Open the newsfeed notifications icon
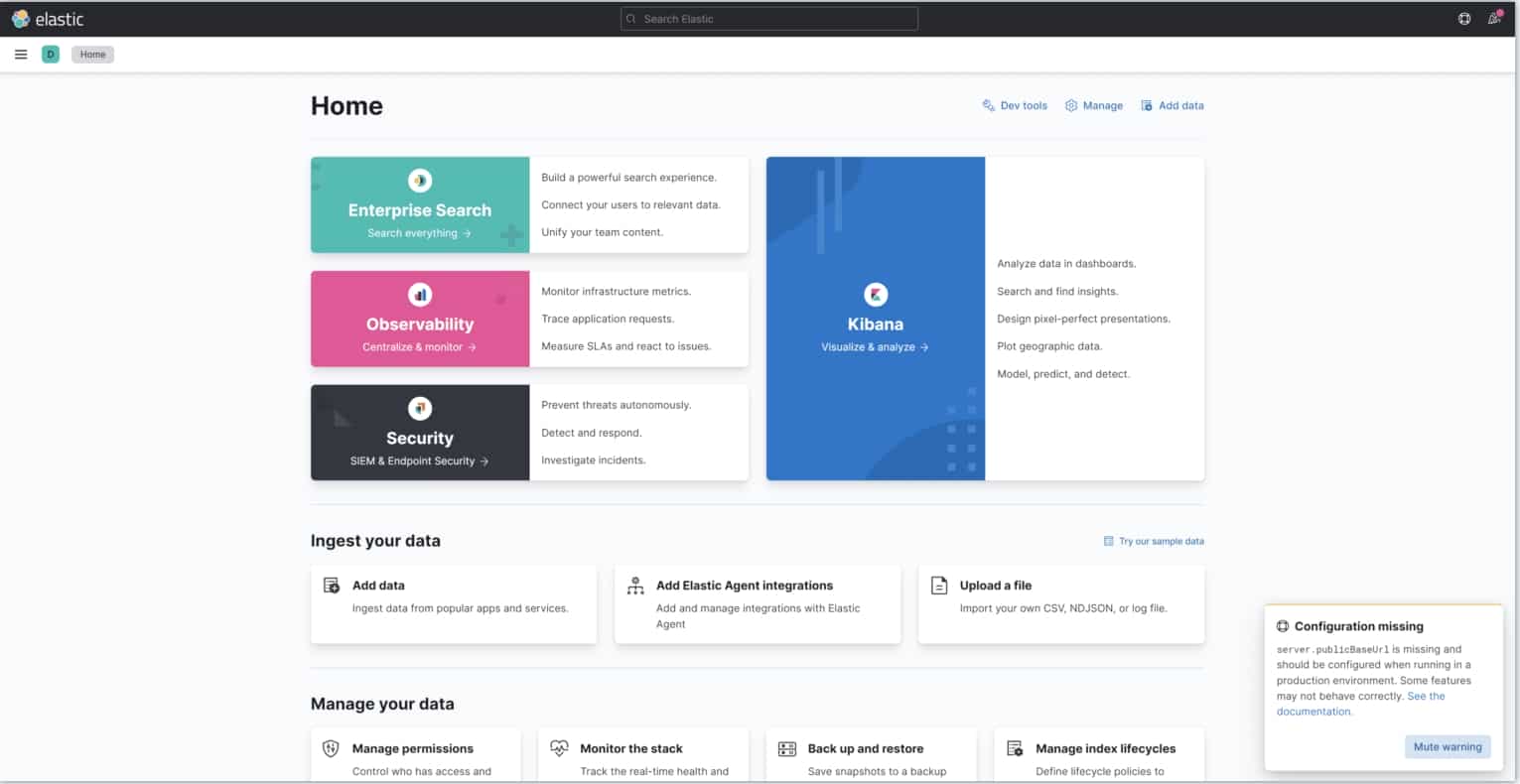Image resolution: width=1520 pixels, height=784 pixels. 1494,19
